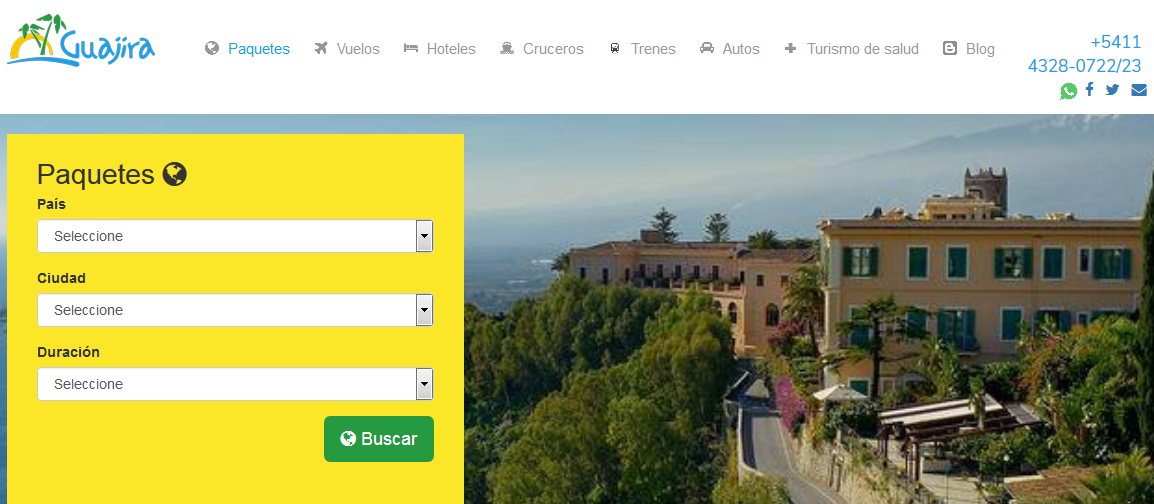The image size is (1154, 504).
Task: Open the Twitter bird icon
Action: pyautogui.click(x=1112, y=90)
